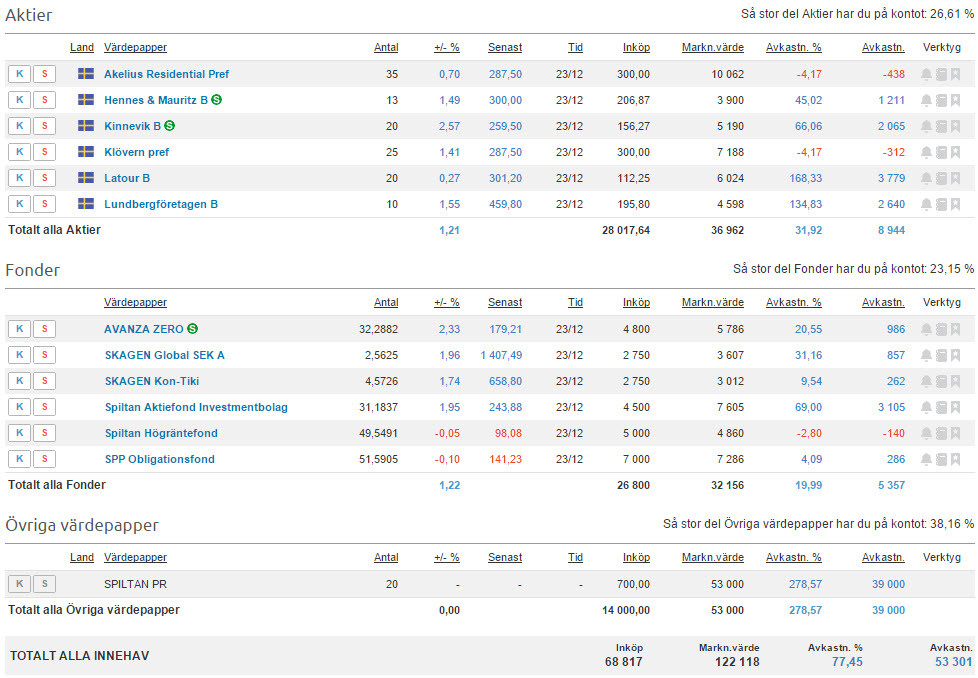Sort Övriga värdepapper by Inköp header
This screenshot has height=678, width=978.
click(x=635, y=558)
